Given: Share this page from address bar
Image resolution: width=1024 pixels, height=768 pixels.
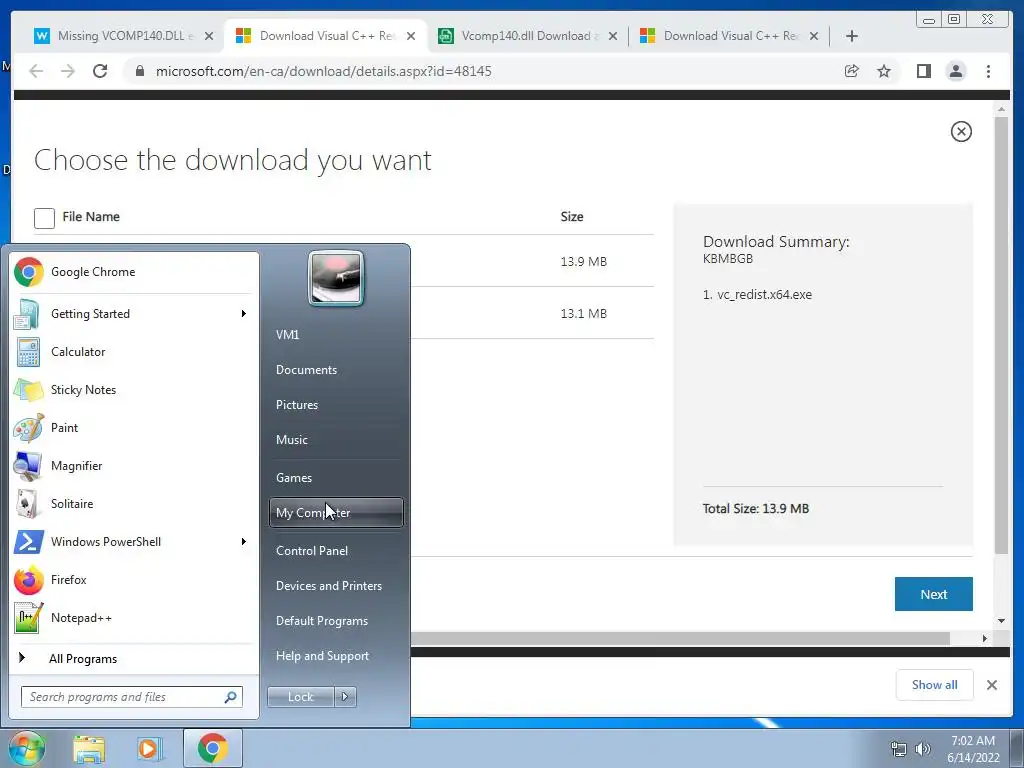Looking at the screenshot, I should (852, 71).
